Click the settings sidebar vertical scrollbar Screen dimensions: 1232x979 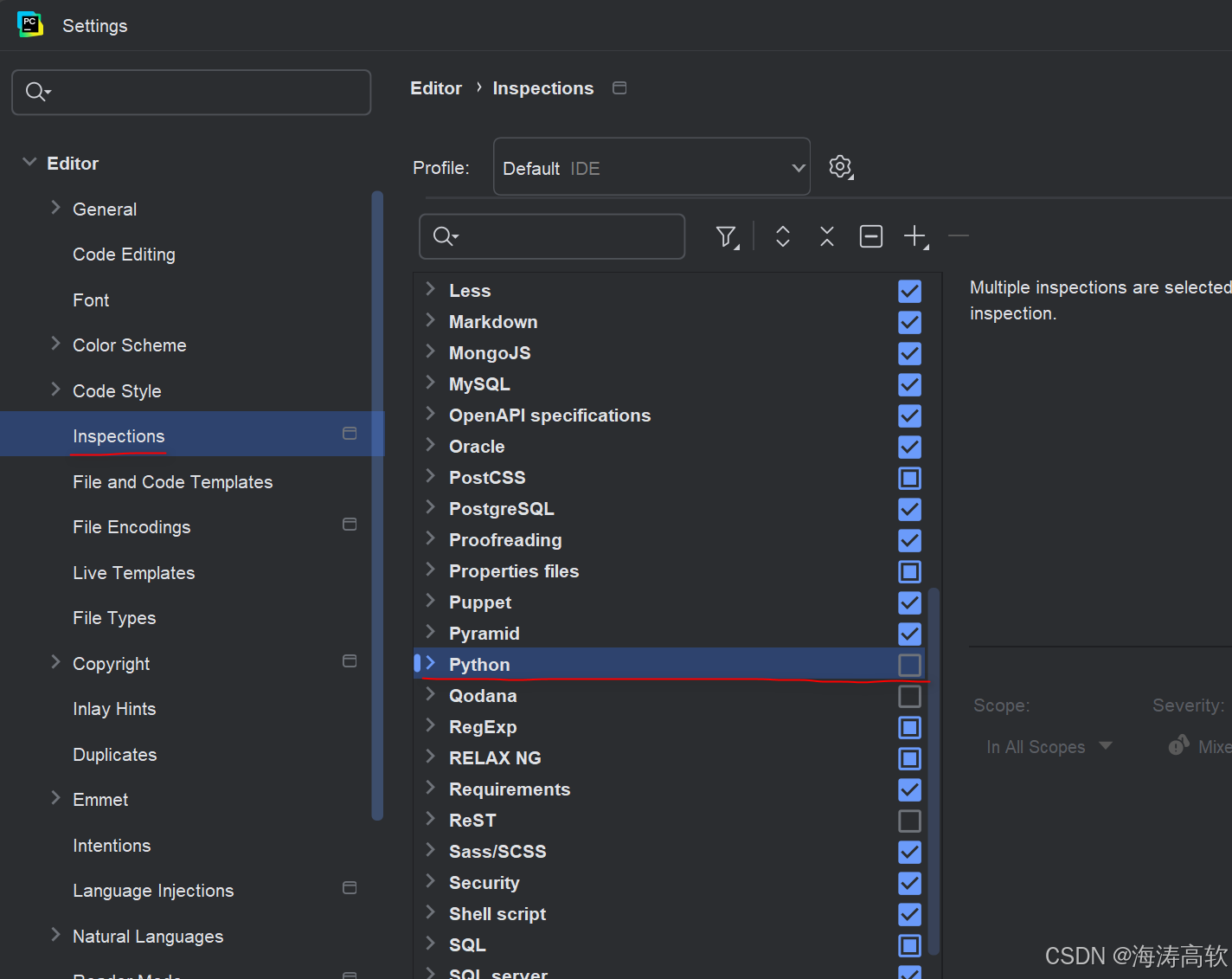pyautogui.click(x=377, y=505)
